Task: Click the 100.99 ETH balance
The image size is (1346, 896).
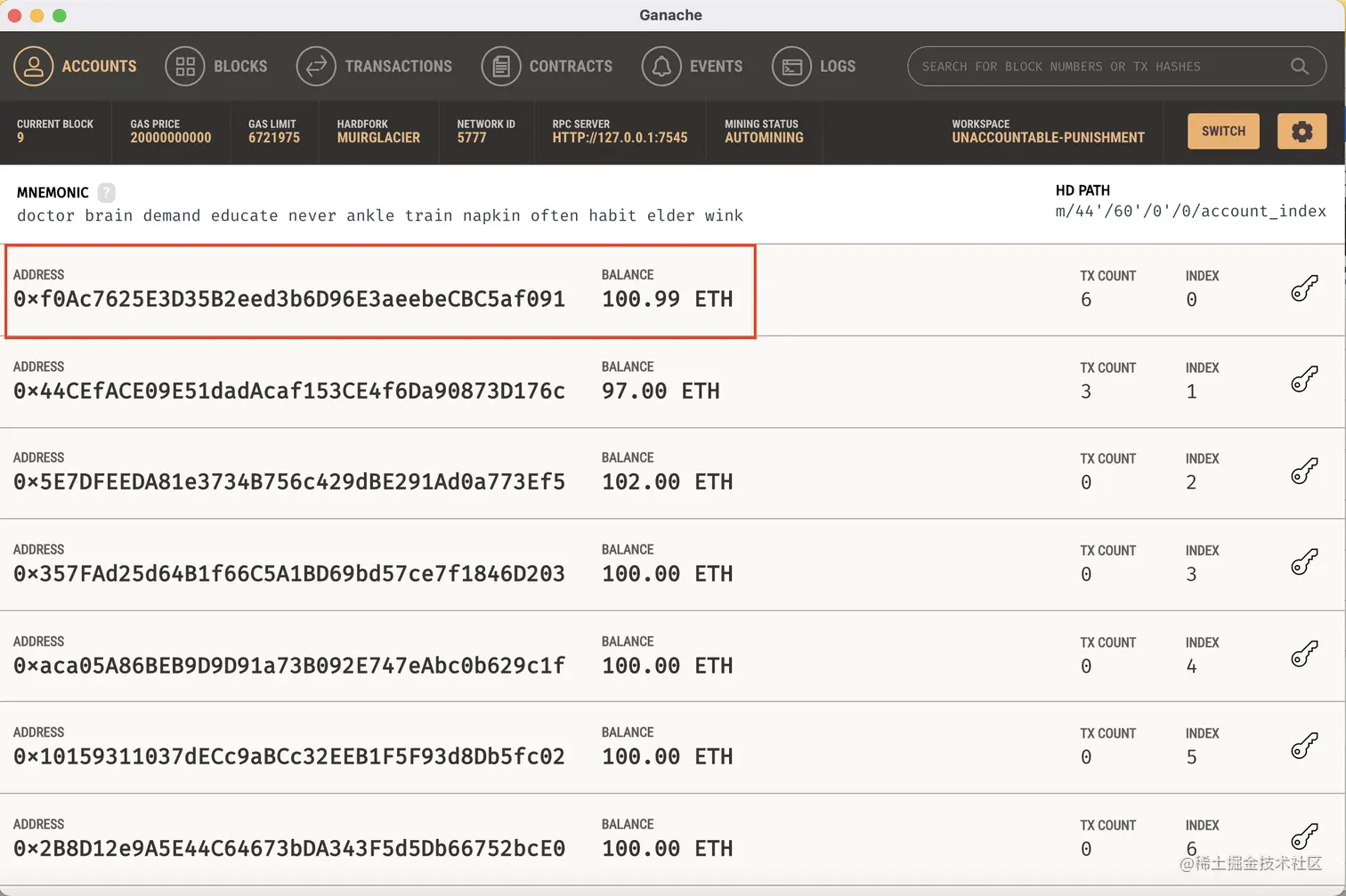Action: point(668,299)
